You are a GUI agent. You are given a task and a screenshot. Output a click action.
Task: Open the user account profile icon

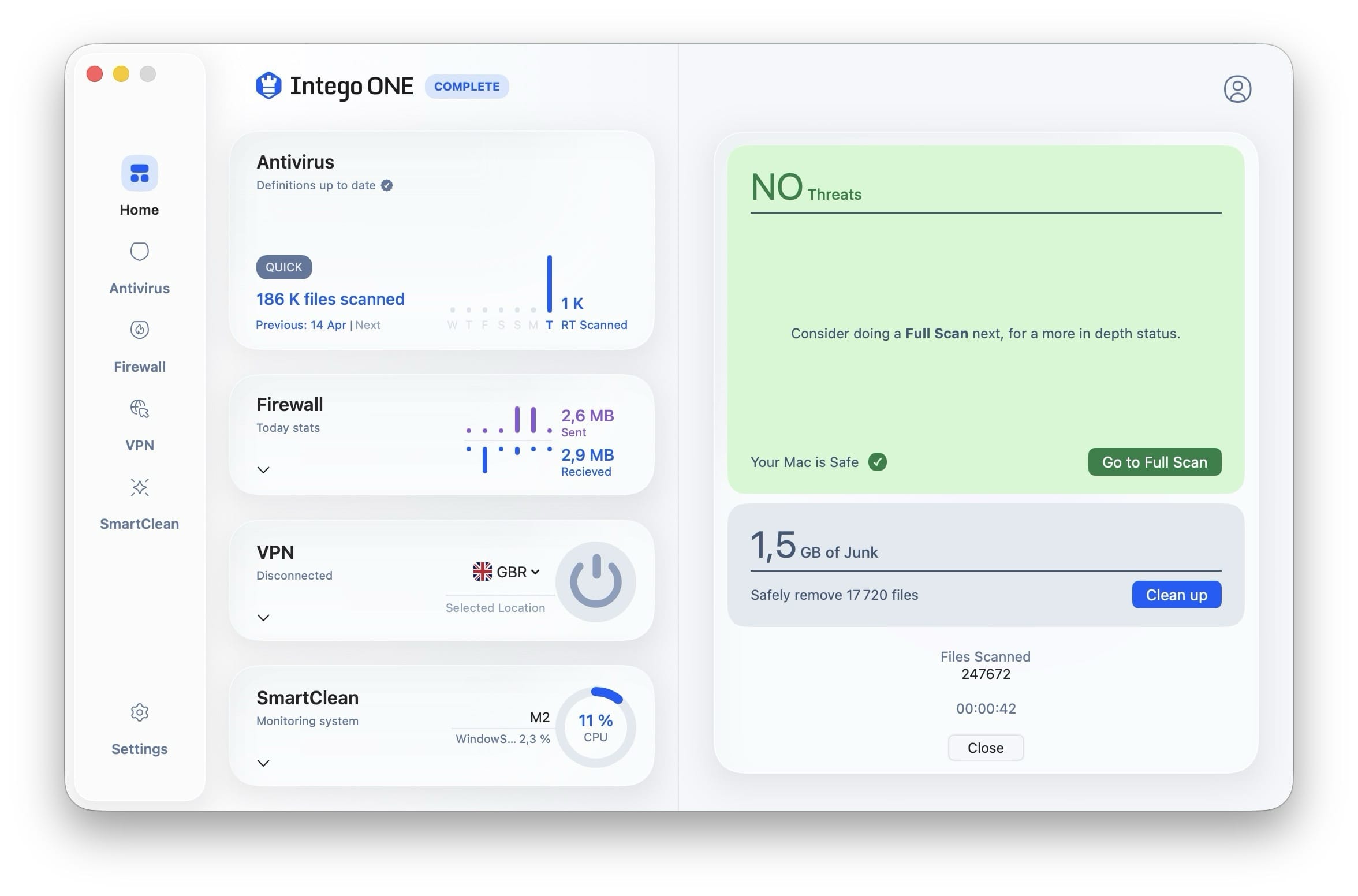click(1237, 89)
